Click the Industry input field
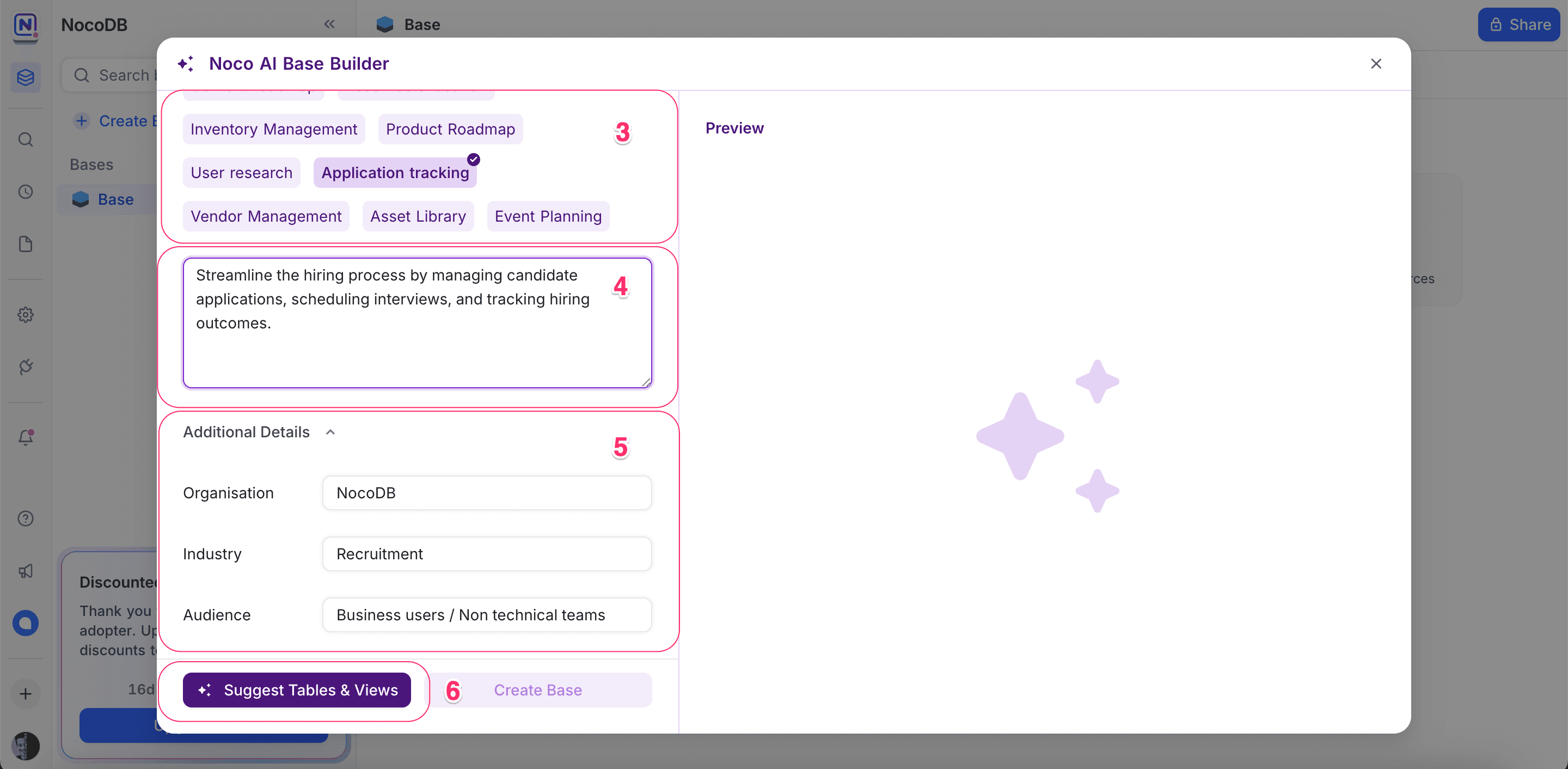Screen dimensions: 1568x769 [486, 553]
